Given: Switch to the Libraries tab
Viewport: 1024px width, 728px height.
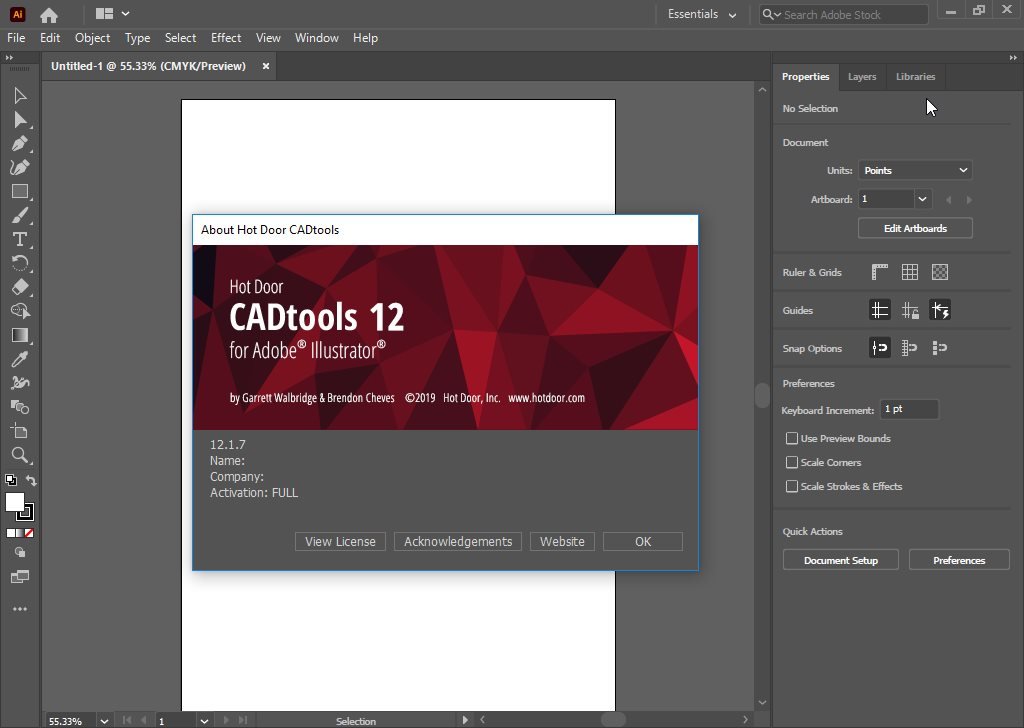Looking at the screenshot, I should pyautogui.click(x=916, y=76).
